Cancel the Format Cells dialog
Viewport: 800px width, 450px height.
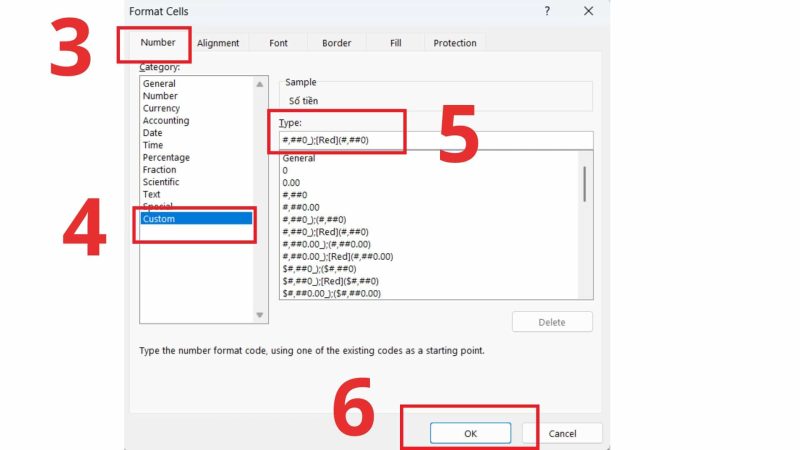pos(562,433)
